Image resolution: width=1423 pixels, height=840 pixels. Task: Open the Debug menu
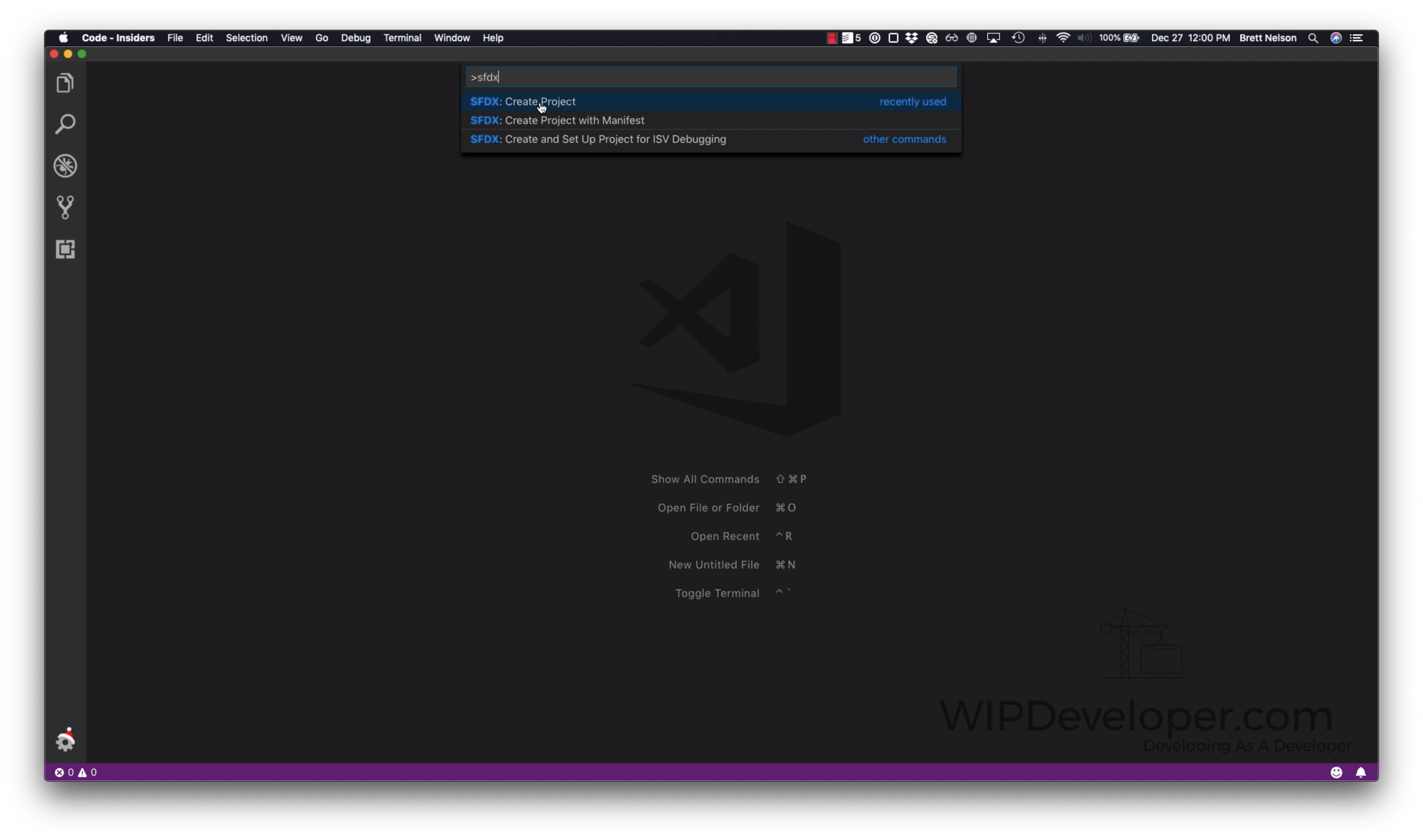355,38
